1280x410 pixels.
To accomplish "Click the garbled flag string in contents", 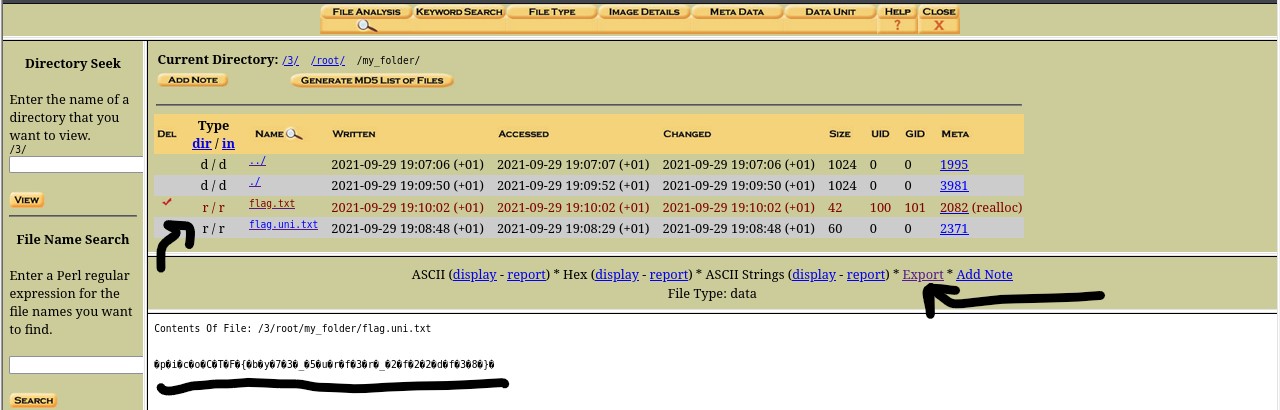I will 324,364.
